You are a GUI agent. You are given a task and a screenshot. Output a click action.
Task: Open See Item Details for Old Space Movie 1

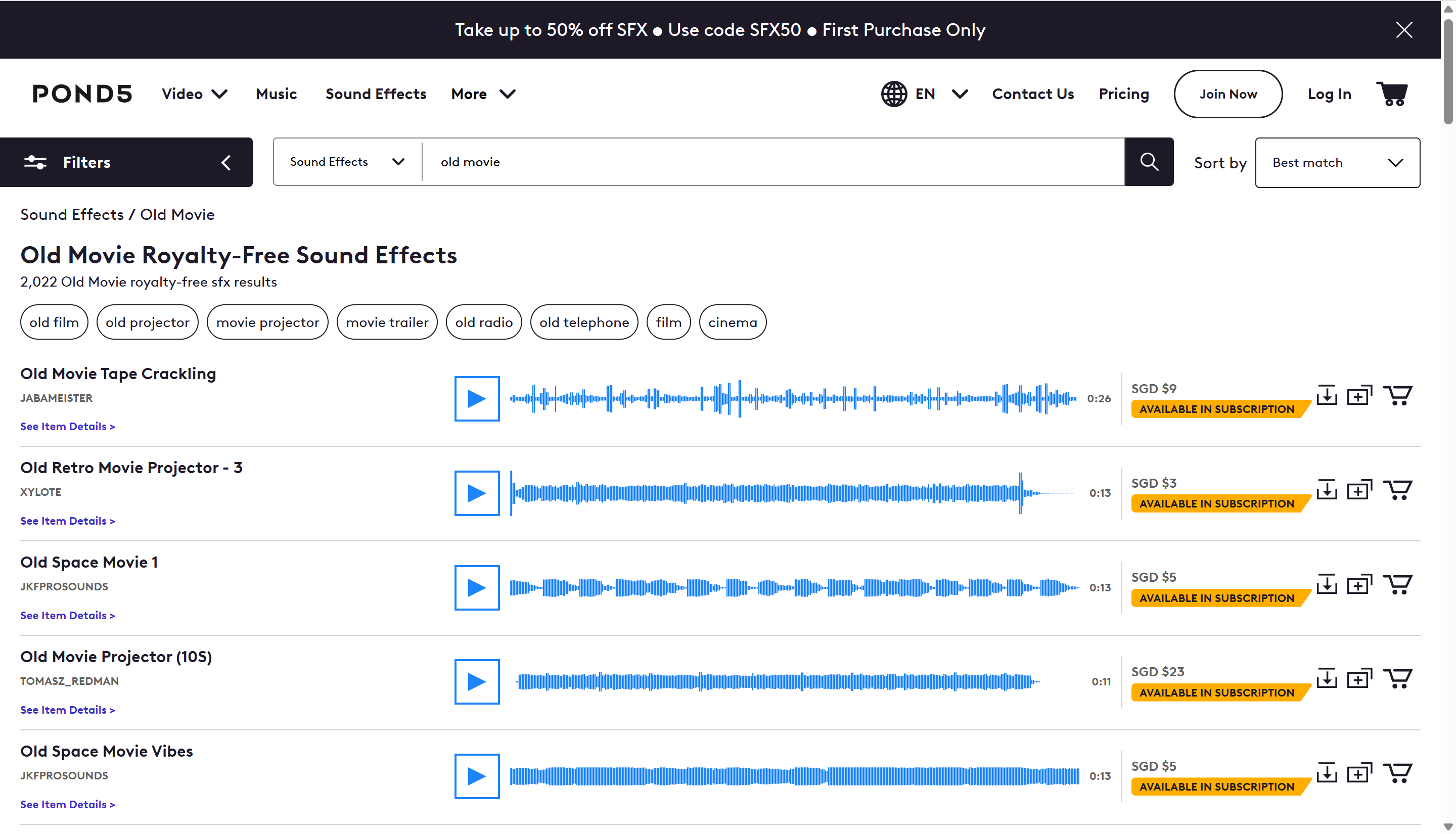coord(67,615)
